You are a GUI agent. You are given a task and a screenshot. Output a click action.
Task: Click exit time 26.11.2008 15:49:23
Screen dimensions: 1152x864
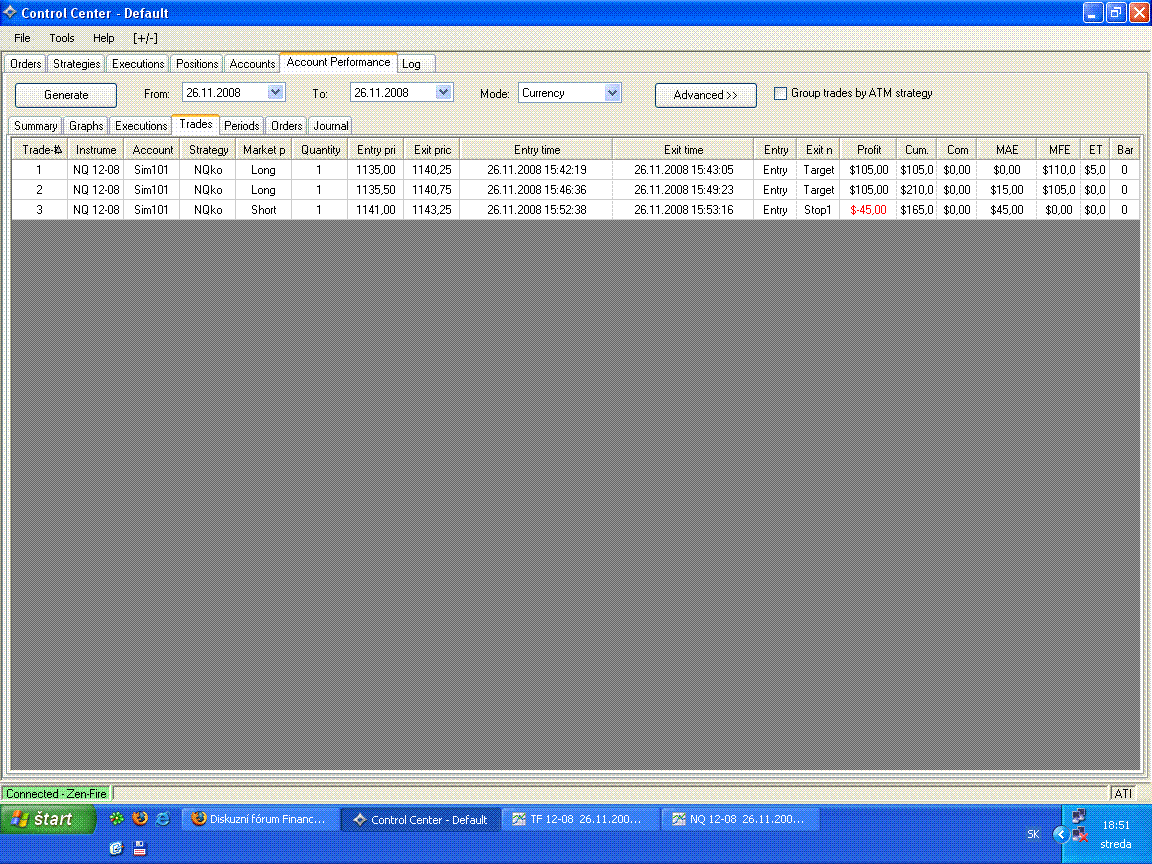click(683, 190)
